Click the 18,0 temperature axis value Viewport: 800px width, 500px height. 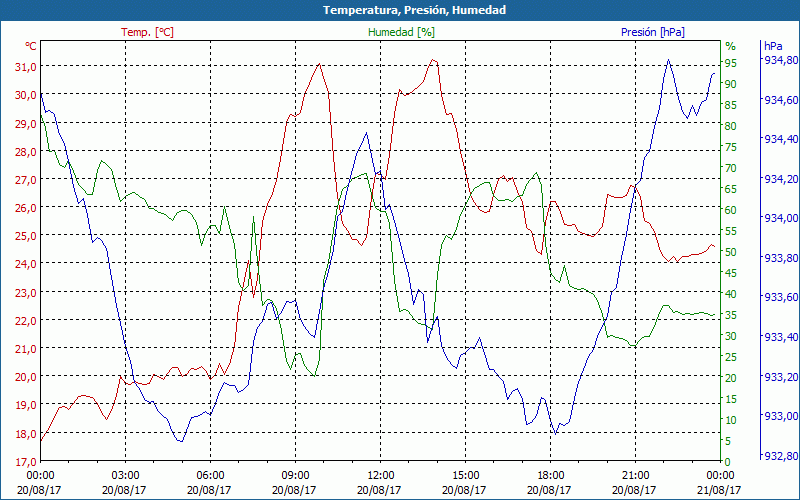click(x=25, y=434)
